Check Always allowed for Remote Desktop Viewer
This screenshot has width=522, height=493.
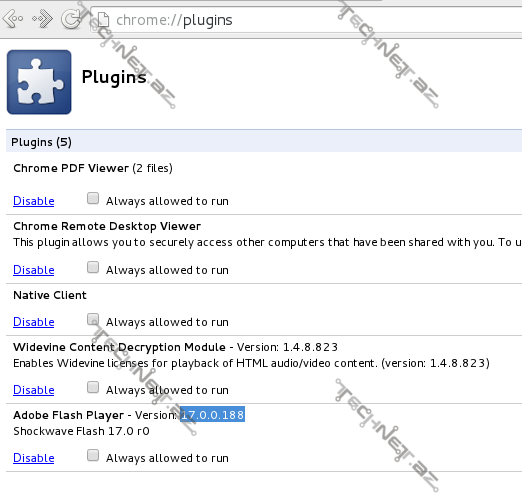93,267
